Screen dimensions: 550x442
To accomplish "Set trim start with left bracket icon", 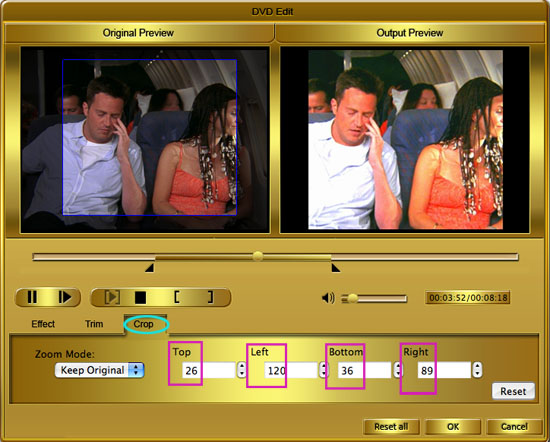I will pos(177,297).
